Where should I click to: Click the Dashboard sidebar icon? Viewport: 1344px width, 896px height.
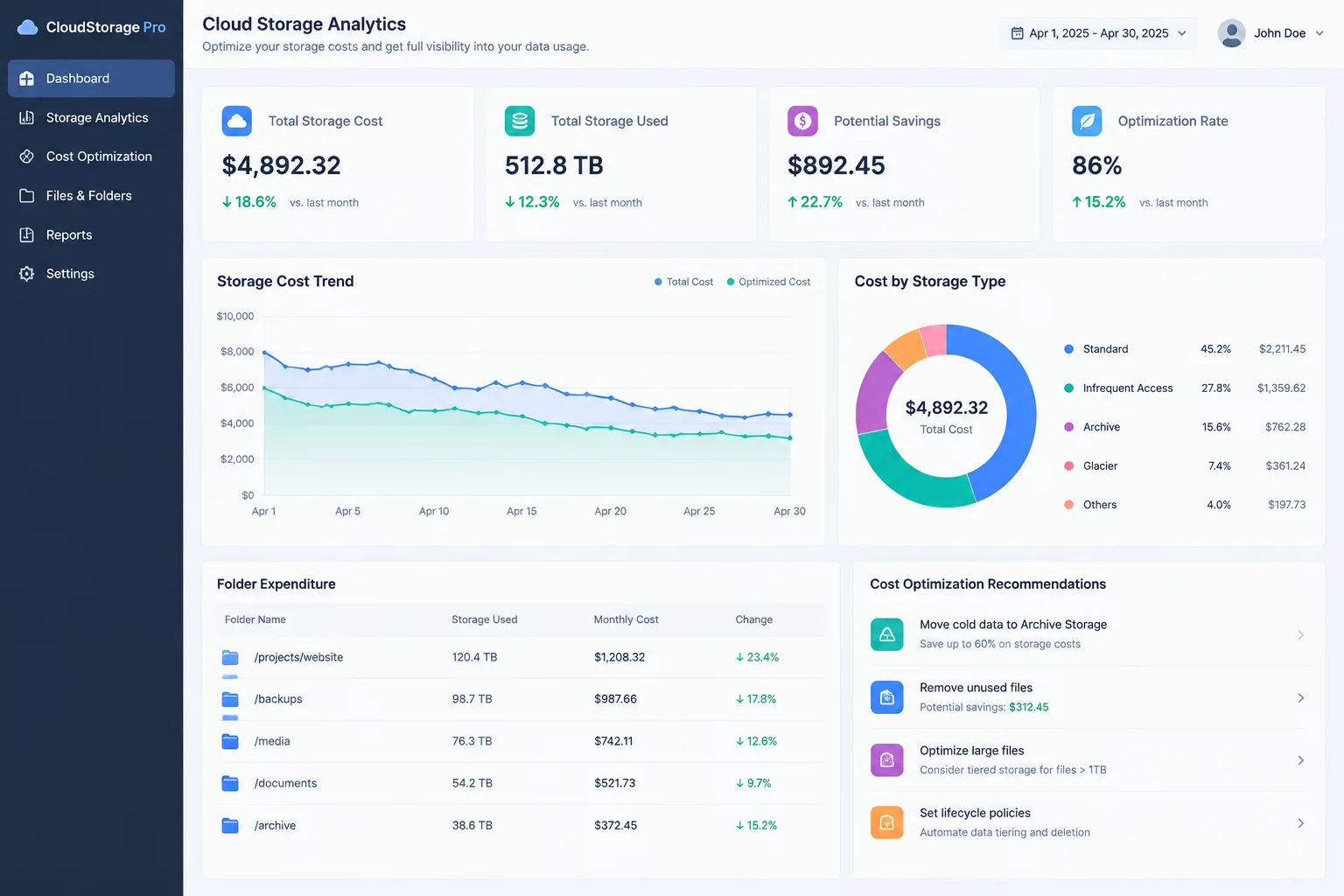[x=27, y=79]
